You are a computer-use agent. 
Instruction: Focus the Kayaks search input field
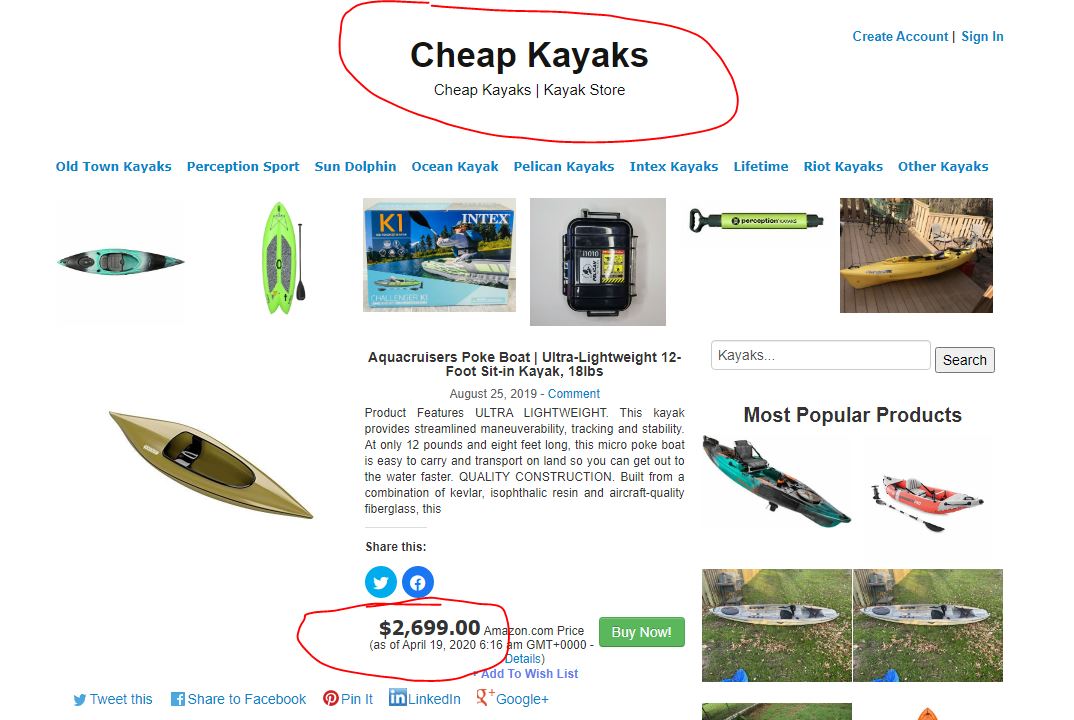pos(821,356)
